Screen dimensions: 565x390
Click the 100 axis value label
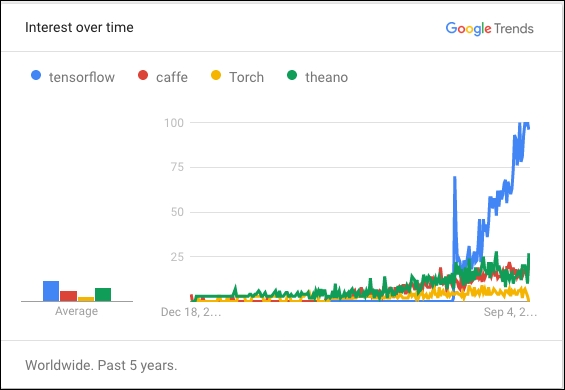point(174,123)
